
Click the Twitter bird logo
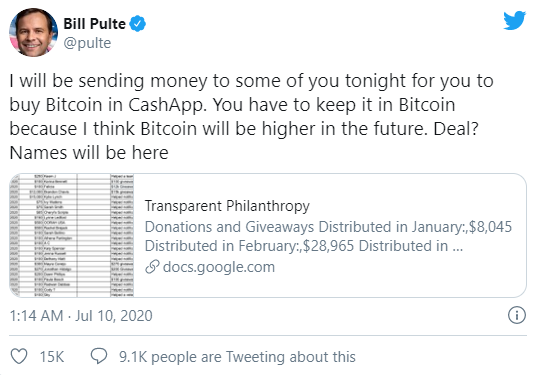pyautogui.click(x=515, y=20)
